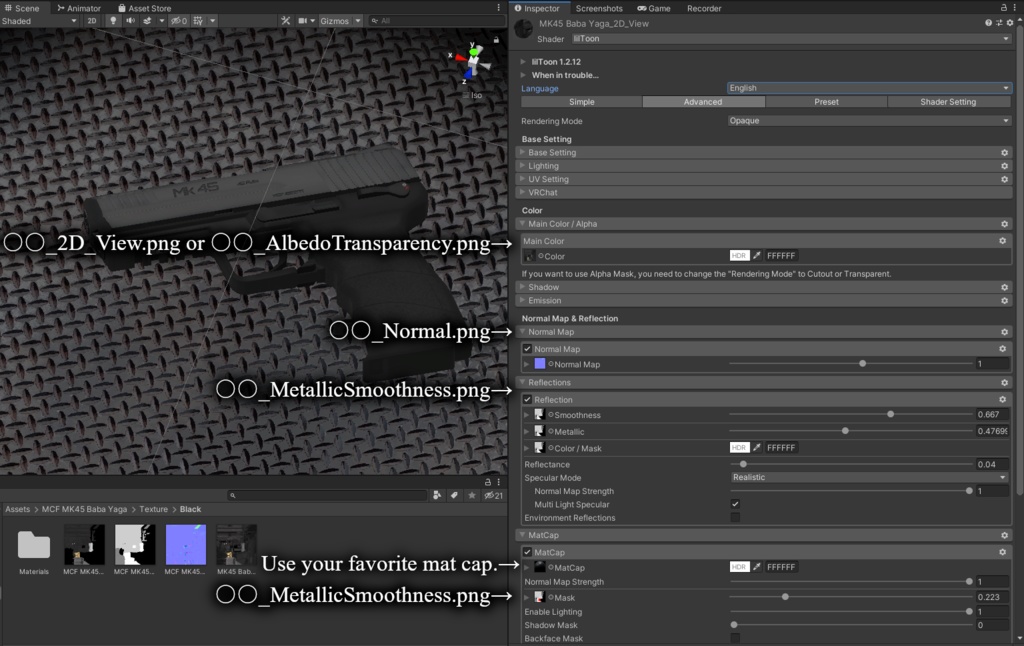Viewport: 1024px width, 646px height.
Task: Toggle 2D view mode in Scene toolbar
Action: 92,21
